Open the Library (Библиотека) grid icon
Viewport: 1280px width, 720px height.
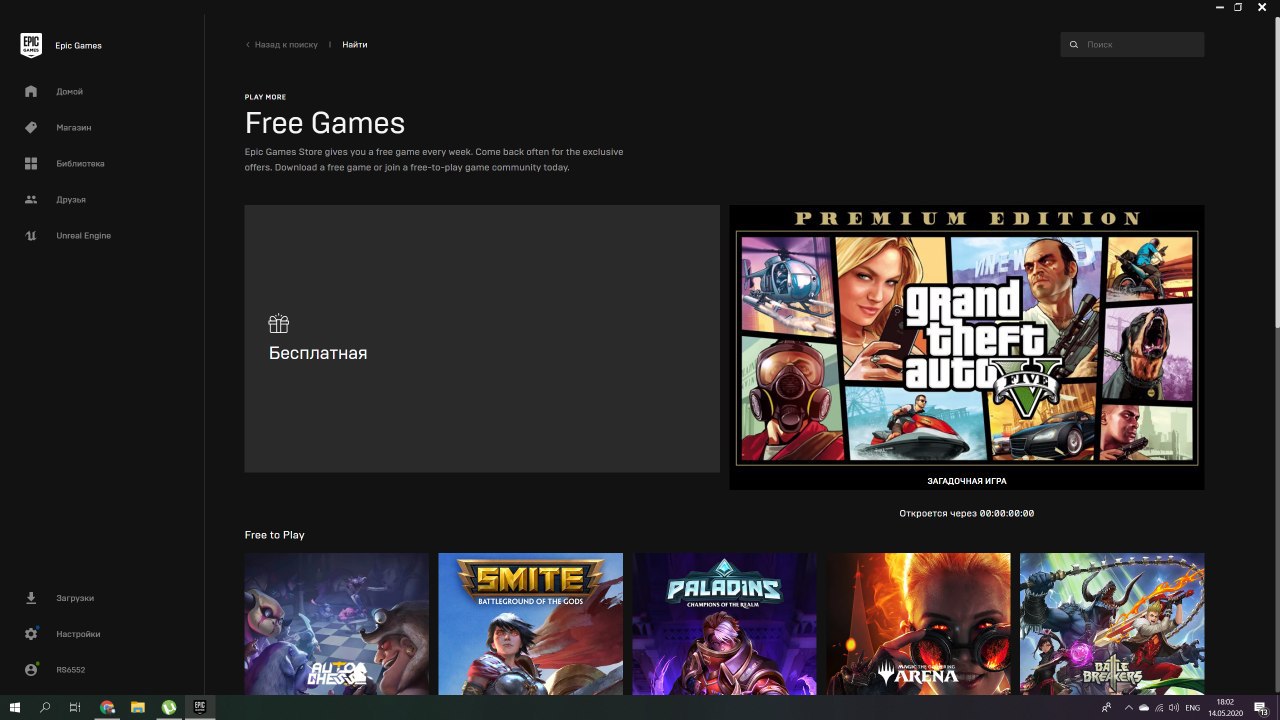click(x=31, y=163)
